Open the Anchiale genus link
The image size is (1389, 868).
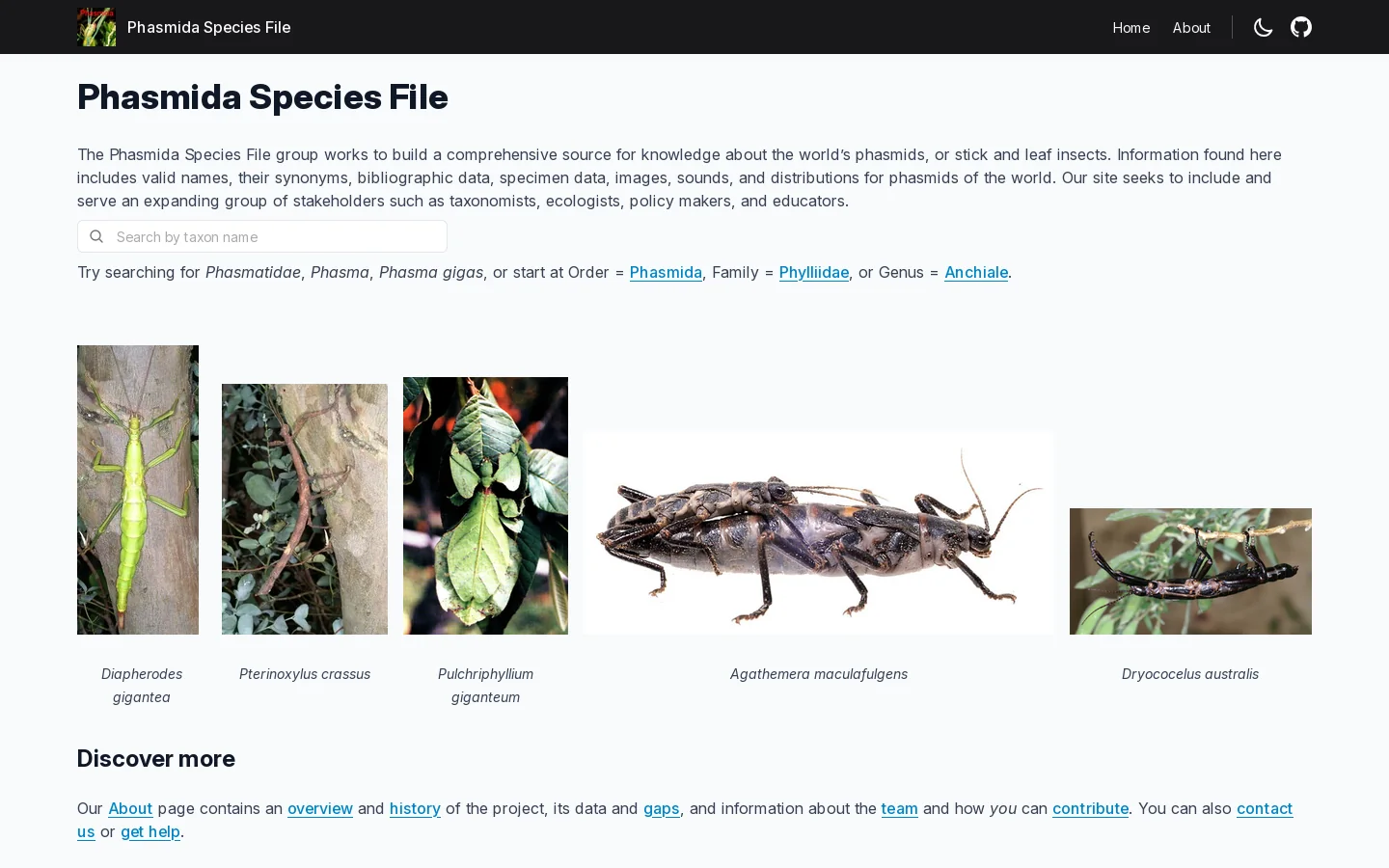pyautogui.click(x=976, y=272)
